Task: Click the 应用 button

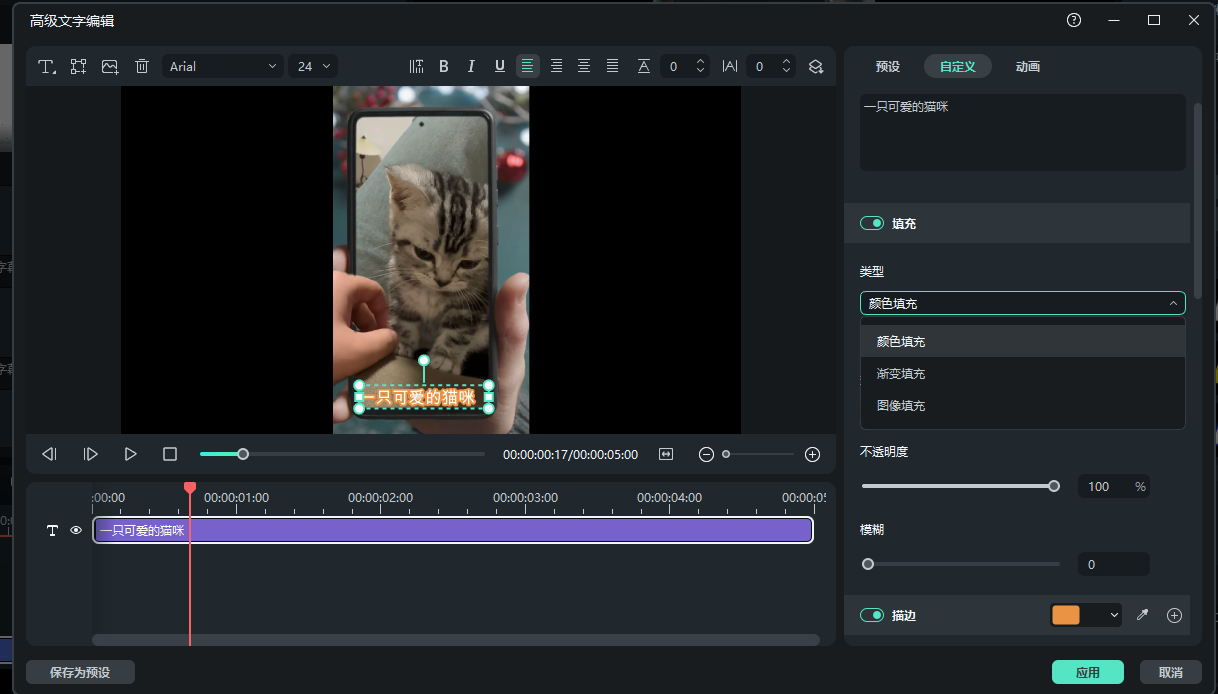Action: [x=1087, y=672]
